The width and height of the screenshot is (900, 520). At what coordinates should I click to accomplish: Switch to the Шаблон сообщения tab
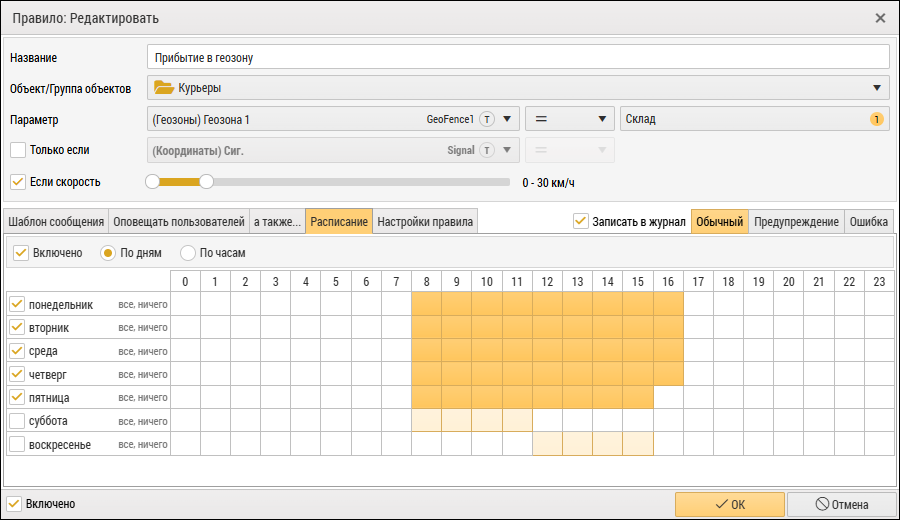click(x=56, y=221)
